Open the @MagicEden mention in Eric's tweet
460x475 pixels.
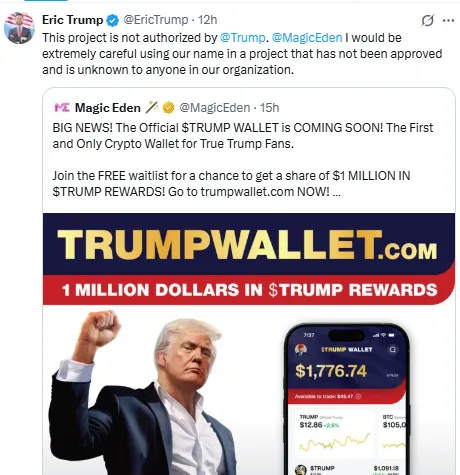307,38
